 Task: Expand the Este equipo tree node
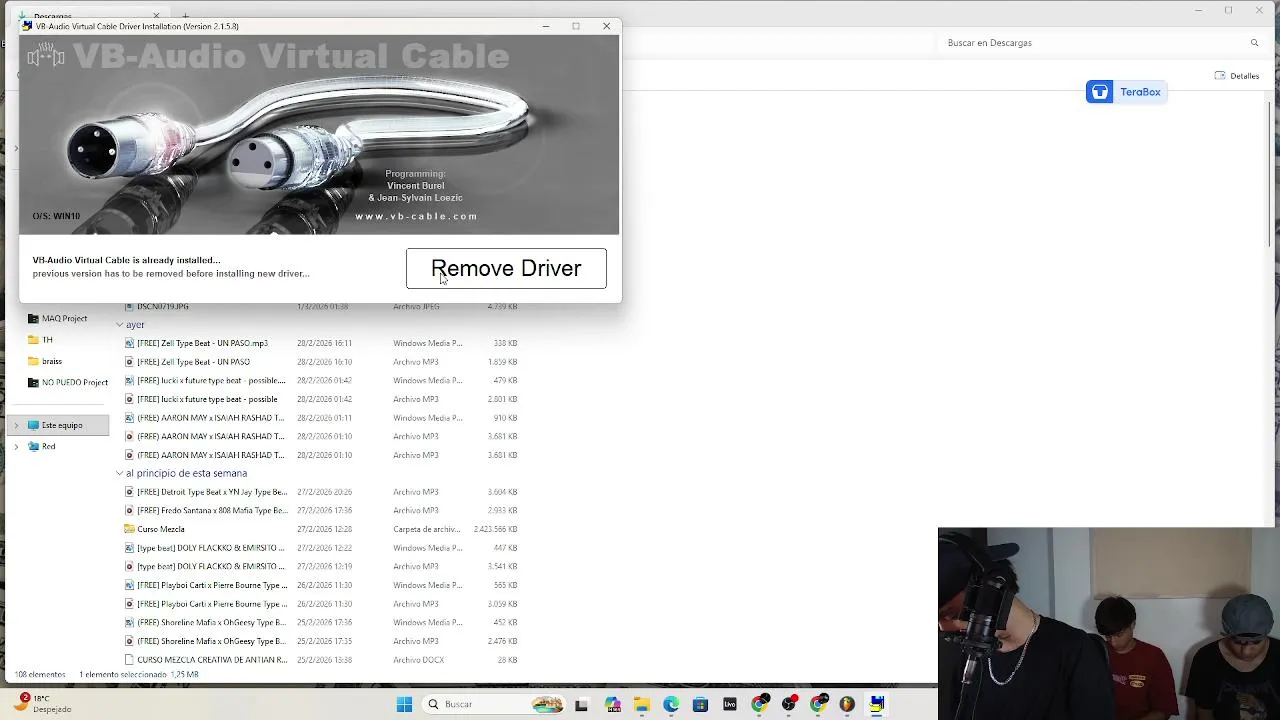click(15, 426)
